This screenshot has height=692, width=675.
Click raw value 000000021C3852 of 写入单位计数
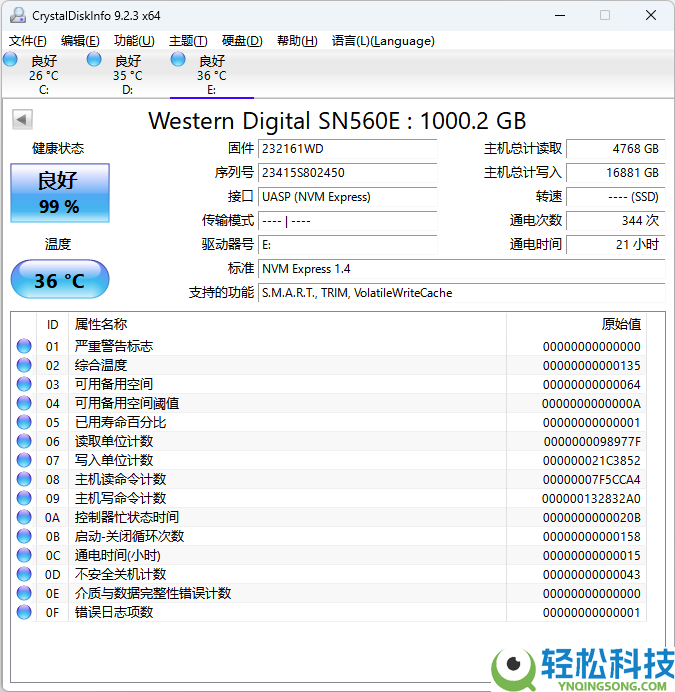click(592, 460)
